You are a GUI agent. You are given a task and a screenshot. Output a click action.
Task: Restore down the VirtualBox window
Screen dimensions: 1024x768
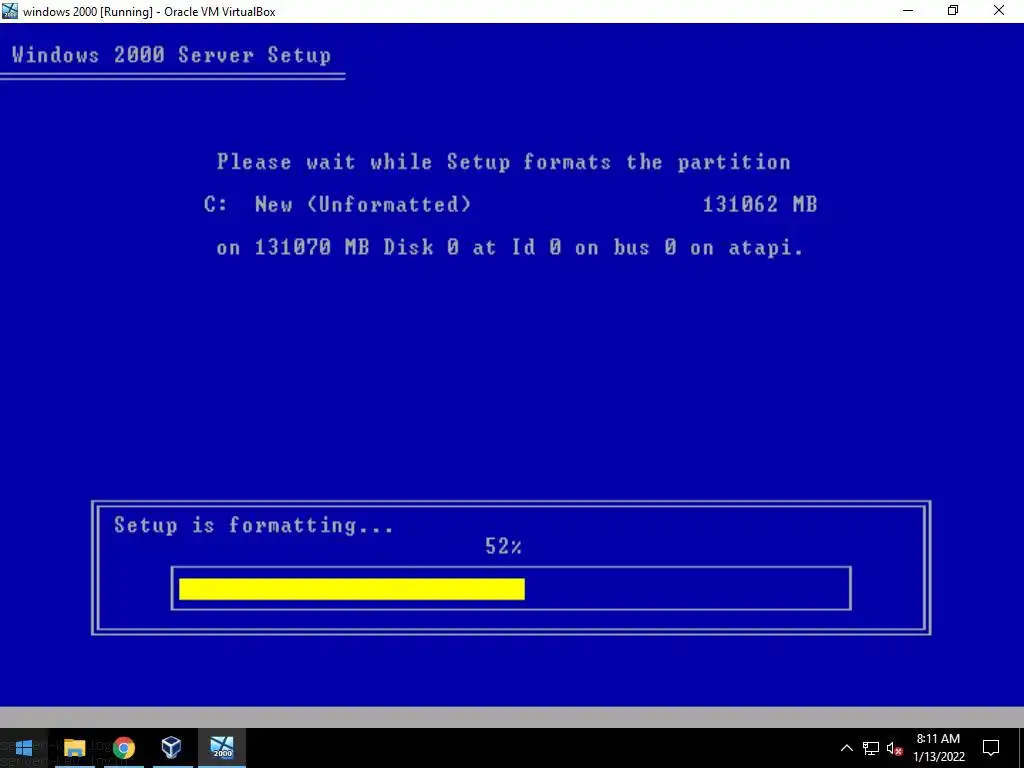(953, 11)
